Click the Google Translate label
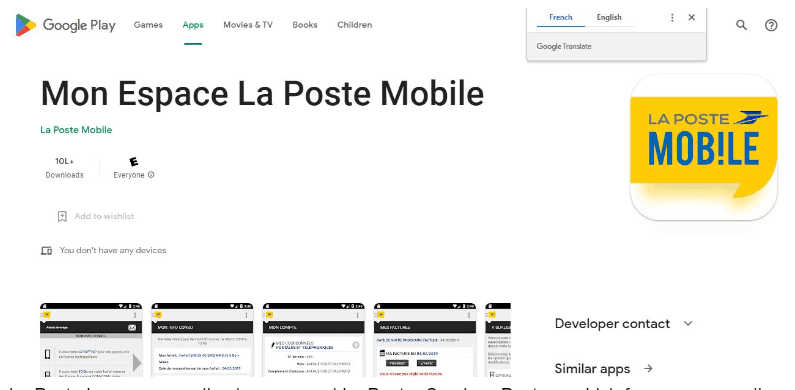Screen dimensions: 795x390 tap(564, 46)
